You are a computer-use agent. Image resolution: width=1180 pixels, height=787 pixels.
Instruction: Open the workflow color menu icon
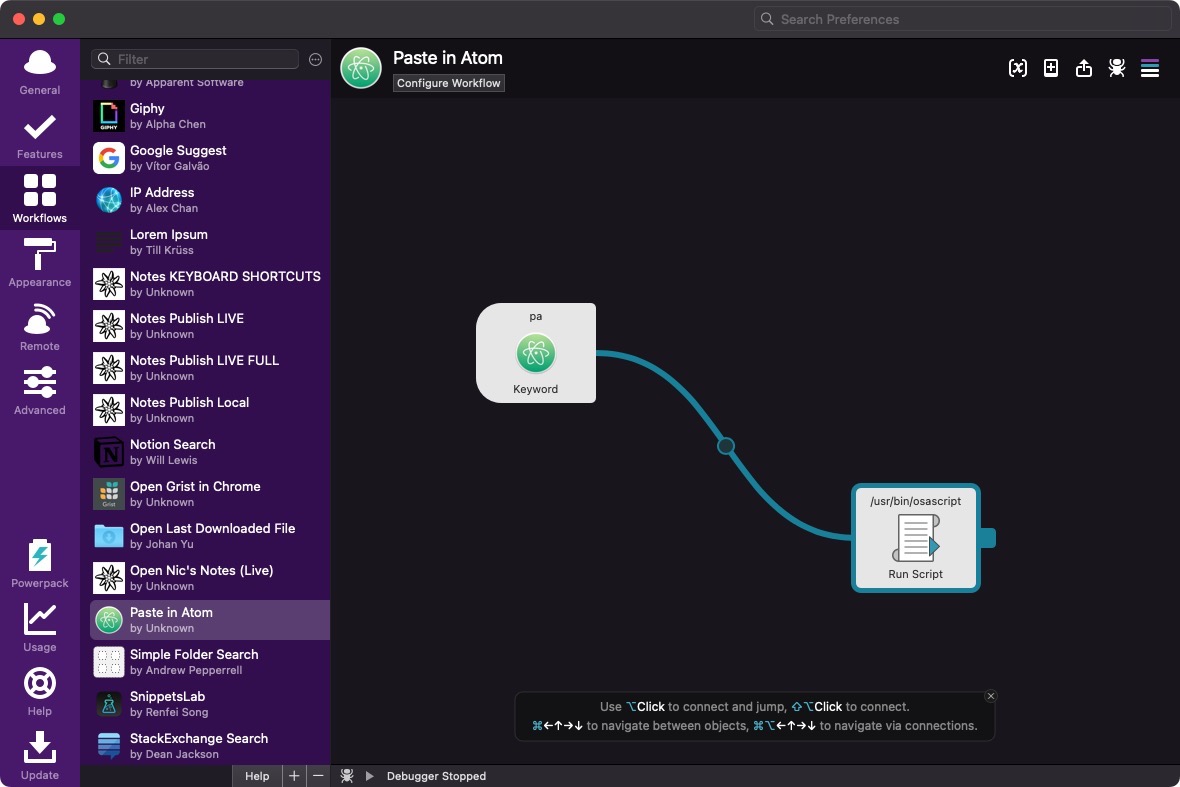pos(1150,68)
